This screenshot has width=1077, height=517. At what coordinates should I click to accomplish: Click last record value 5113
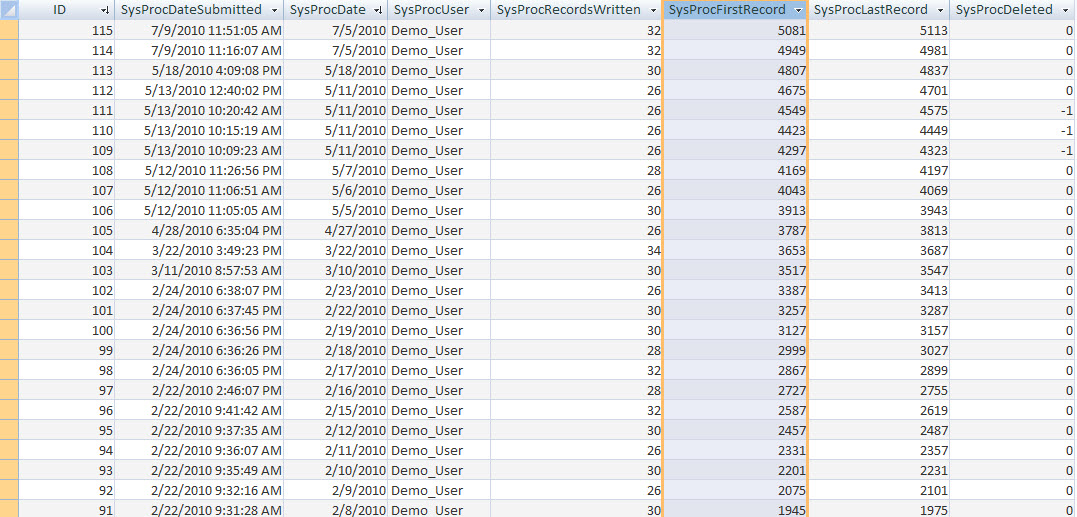click(x=878, y=30)
